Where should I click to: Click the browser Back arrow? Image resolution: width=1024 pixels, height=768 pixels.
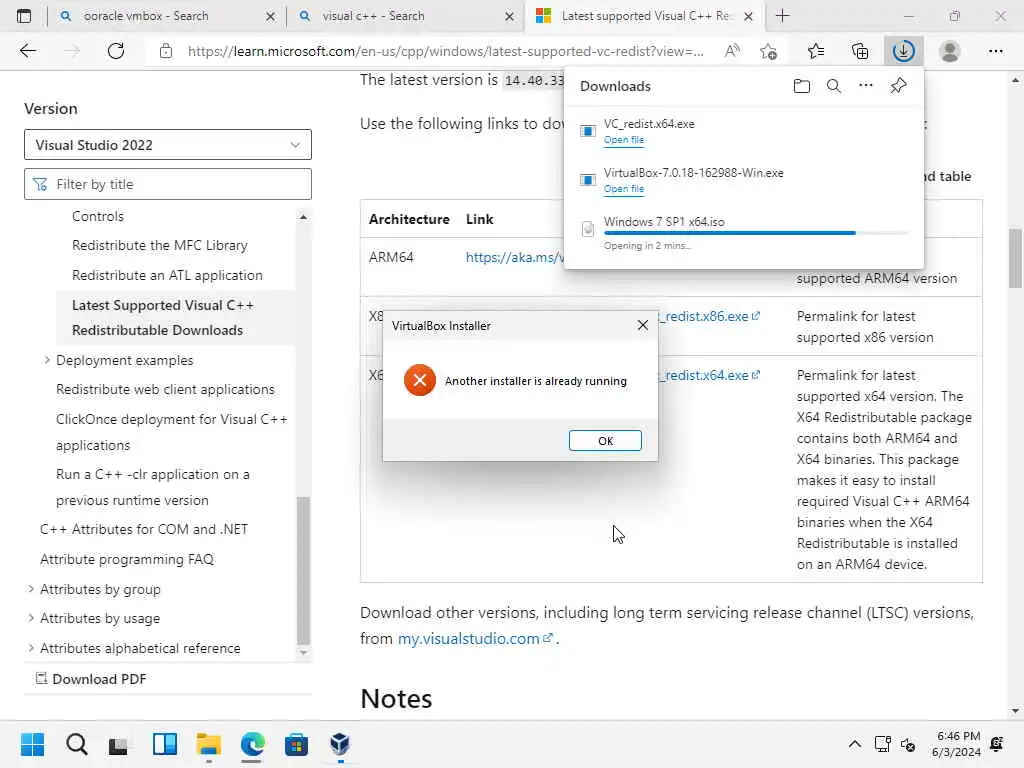tap(27, 51)
